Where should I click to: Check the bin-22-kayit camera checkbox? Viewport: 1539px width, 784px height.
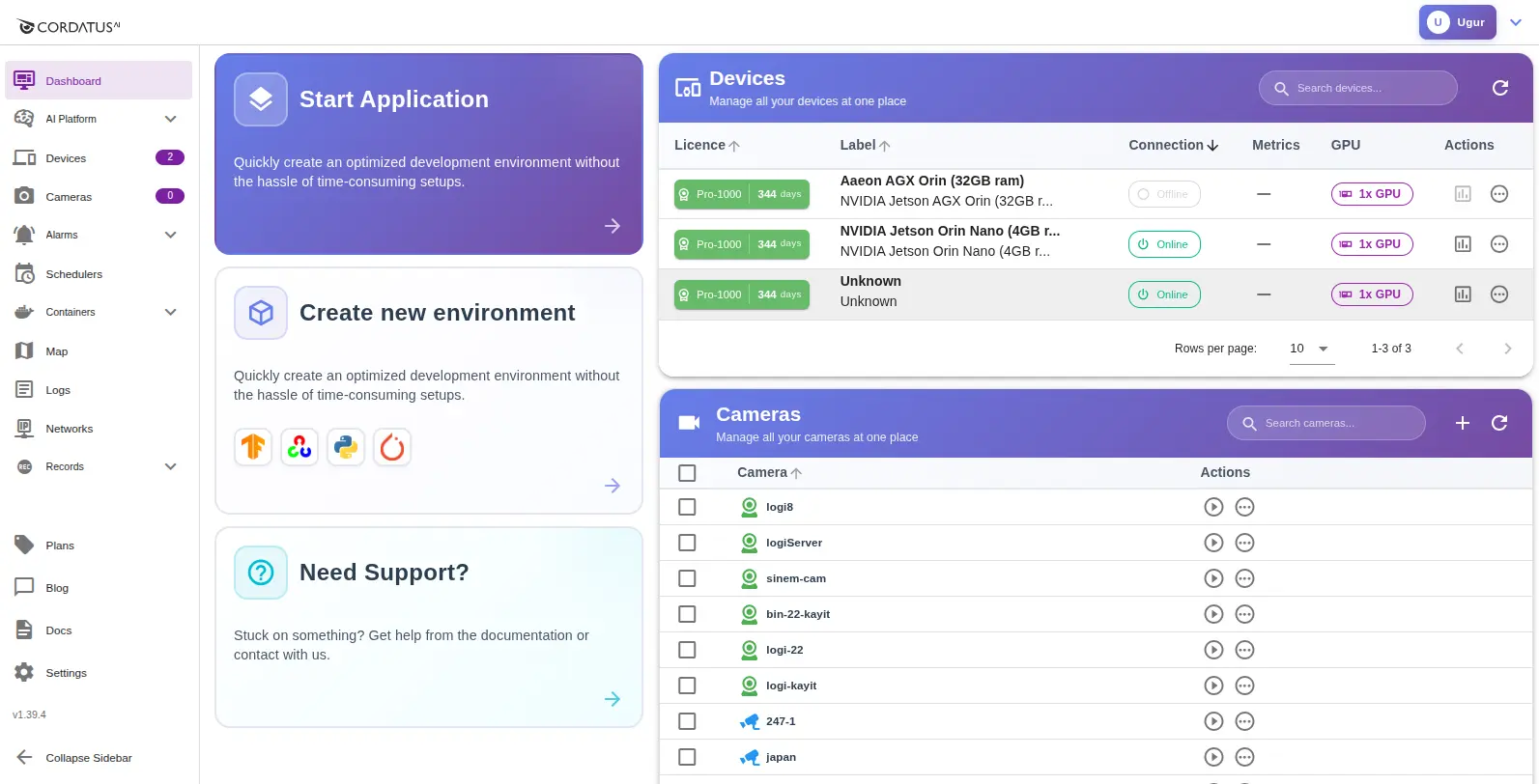687,614
